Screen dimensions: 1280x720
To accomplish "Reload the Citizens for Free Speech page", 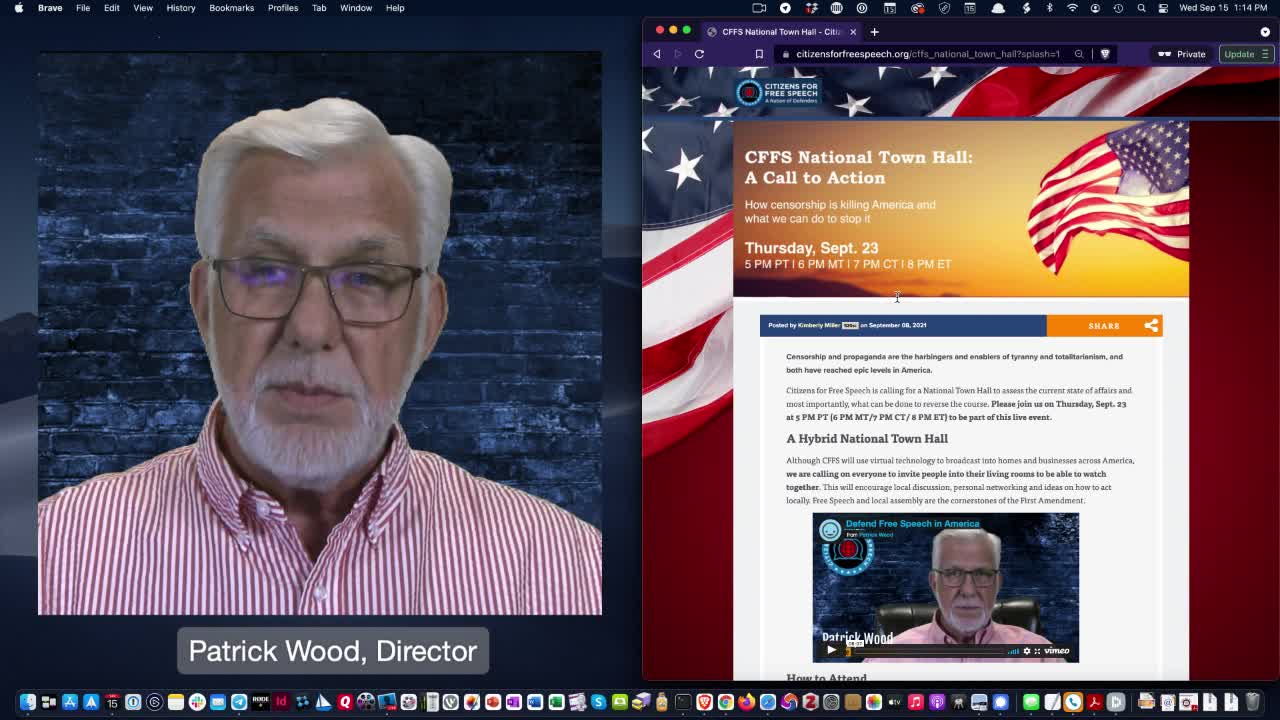I will click(x=699, y=54).
